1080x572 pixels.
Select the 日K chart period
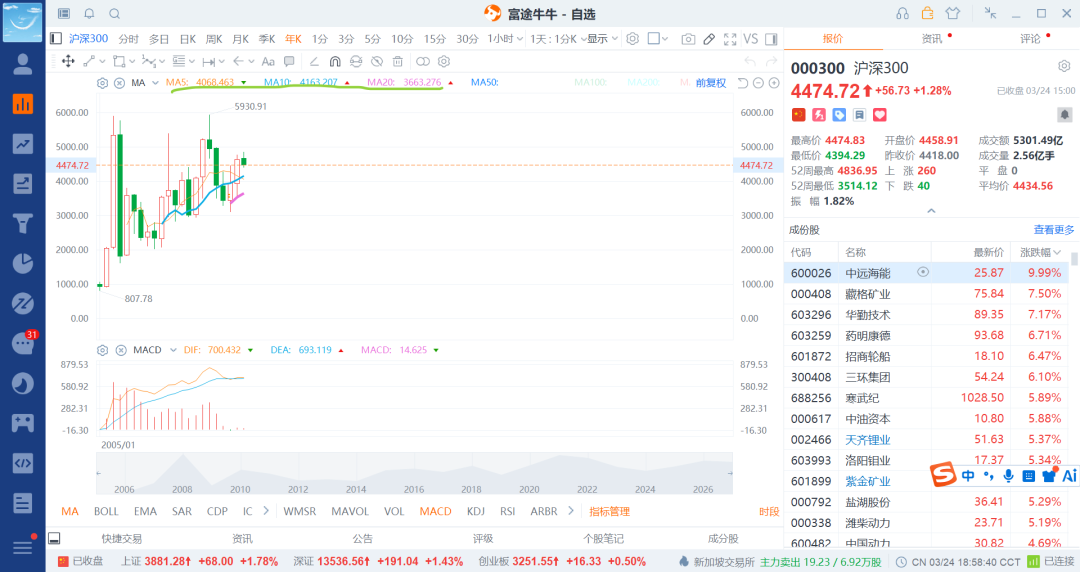click(188, 39)
